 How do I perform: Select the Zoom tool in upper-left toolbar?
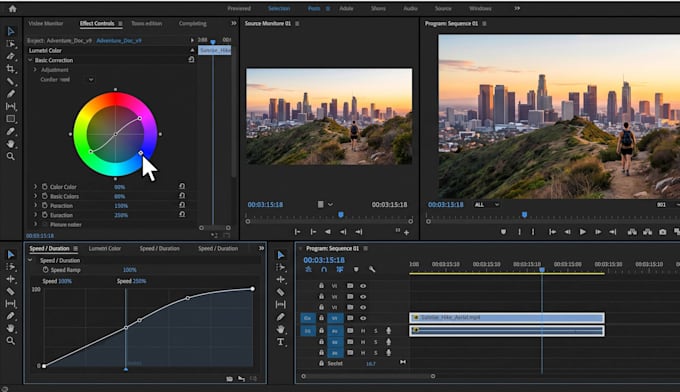[x=10, y=156]
